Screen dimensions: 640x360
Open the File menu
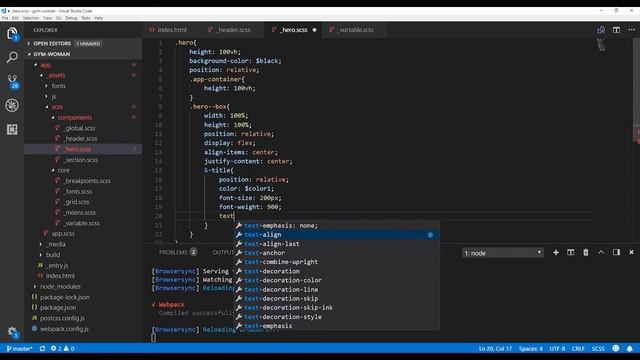(5, 18)
